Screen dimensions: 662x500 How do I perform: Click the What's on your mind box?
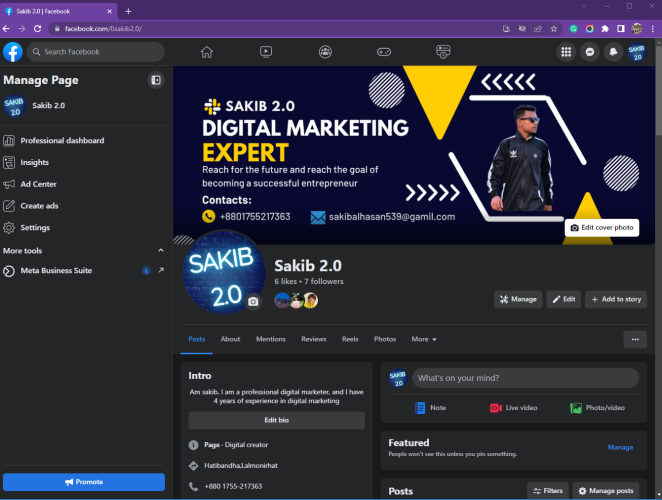point(525,378)
